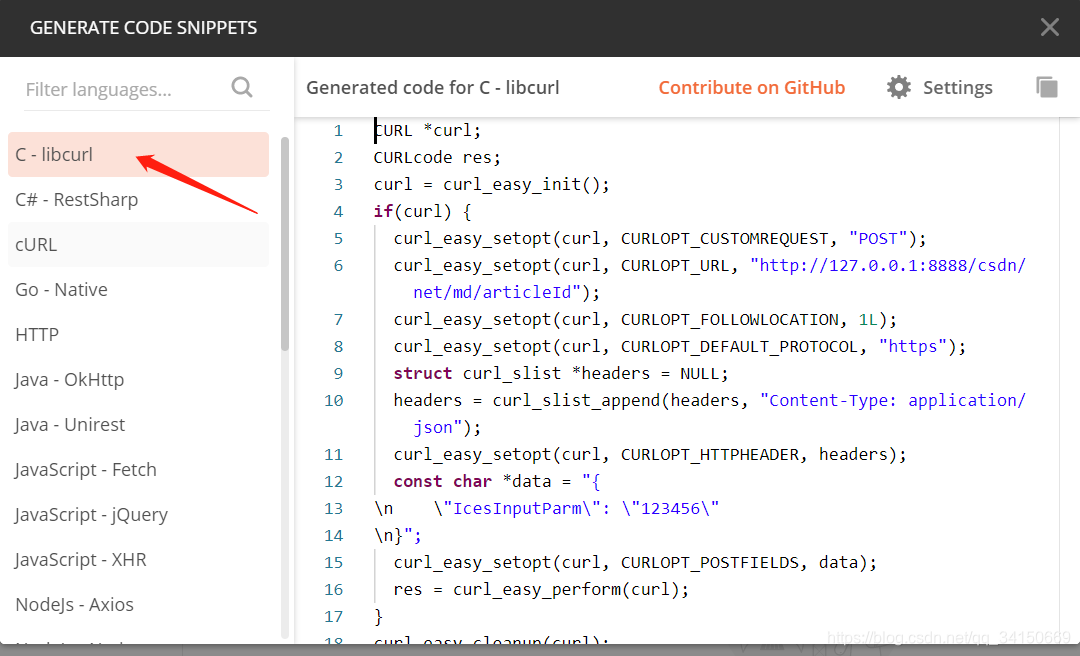Click 'res = curl_easy_perform(curl);' line
This screenshot has width=1080, height=656.
(541, 589)
